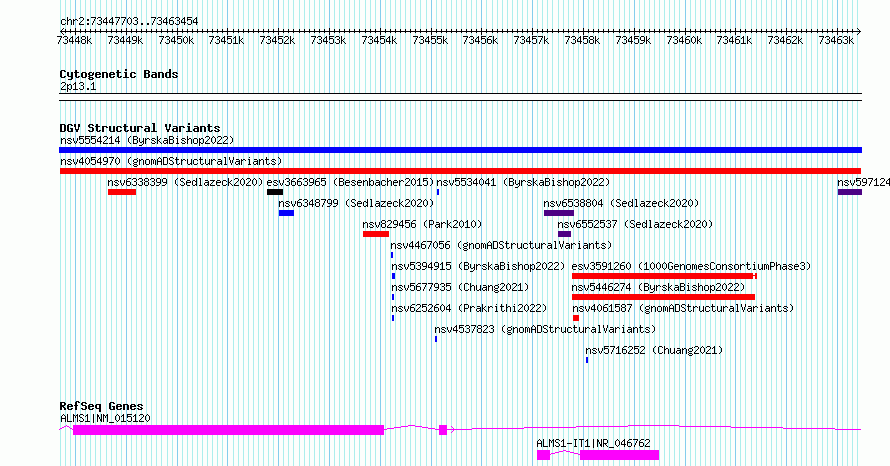This screenshot has width=890, height=466.
Task: Click the red bar under nsv6338399
Action: tap(122, 192)
